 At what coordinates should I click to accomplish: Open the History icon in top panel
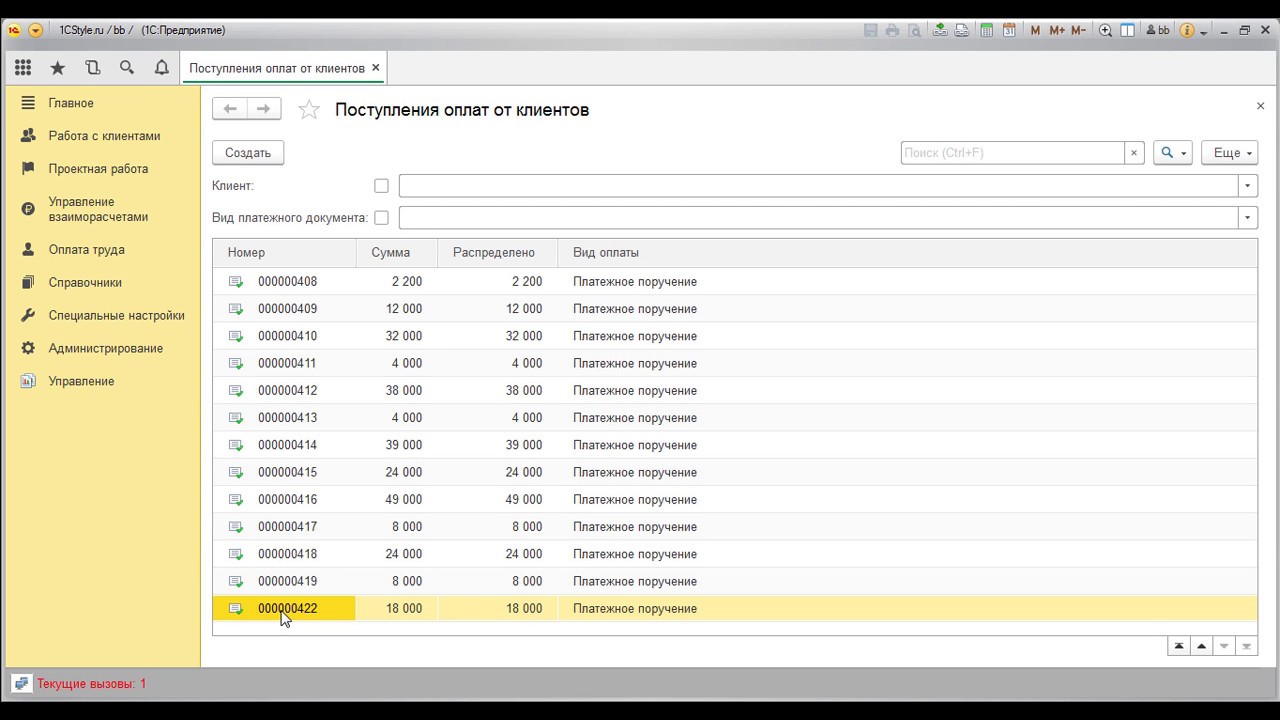pos(93,68)
